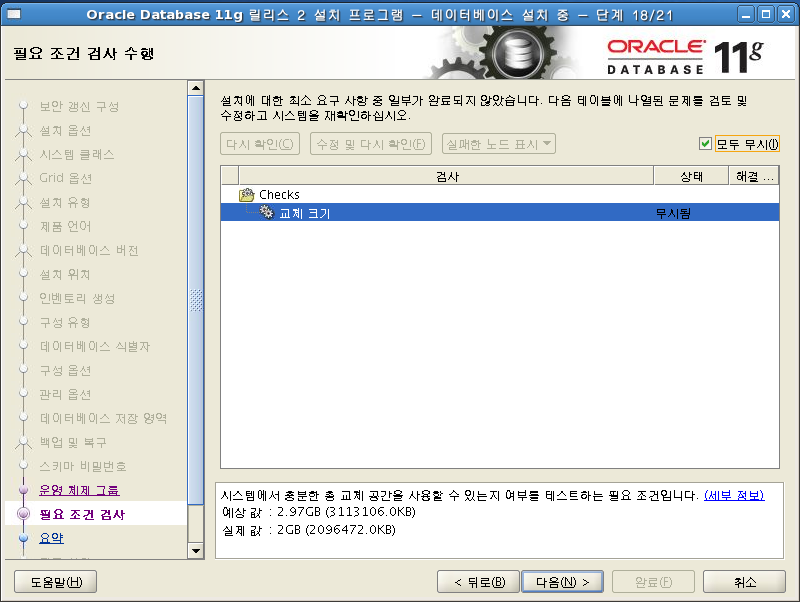Go to the next step with 다음(N)
The height and width of the screenshot is (602, 800).
(562, 582)
